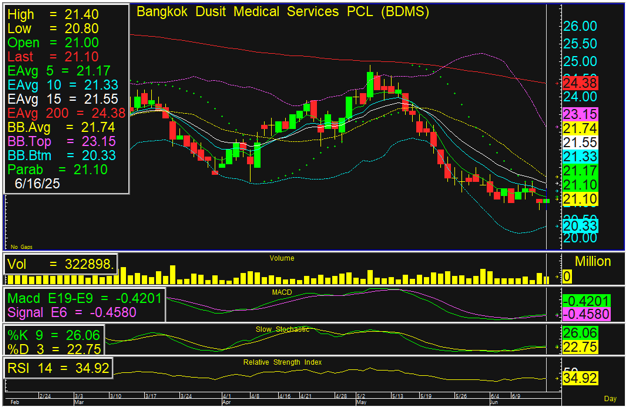
Task: Click the Apr month label on time axis
Action: pos(226,402)
